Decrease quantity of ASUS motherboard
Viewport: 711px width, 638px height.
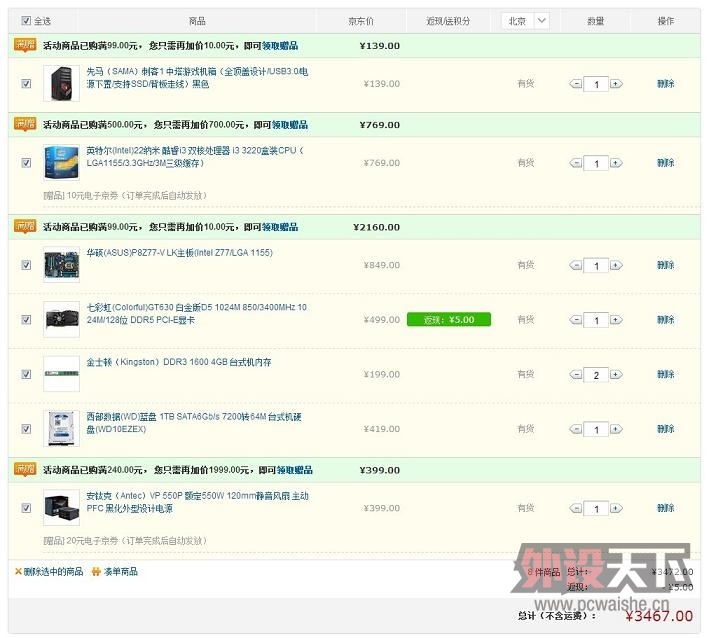[576, 265]
